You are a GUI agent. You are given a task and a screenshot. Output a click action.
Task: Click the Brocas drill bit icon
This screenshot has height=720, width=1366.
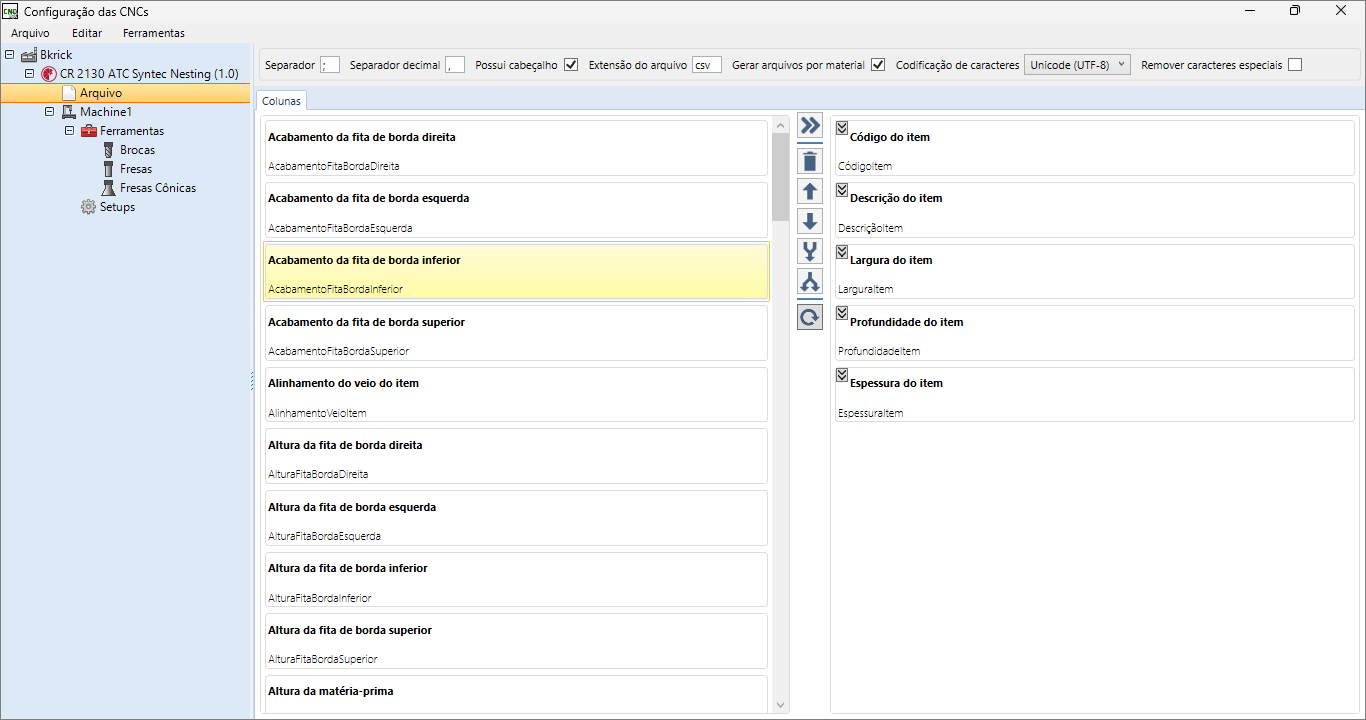109,150
